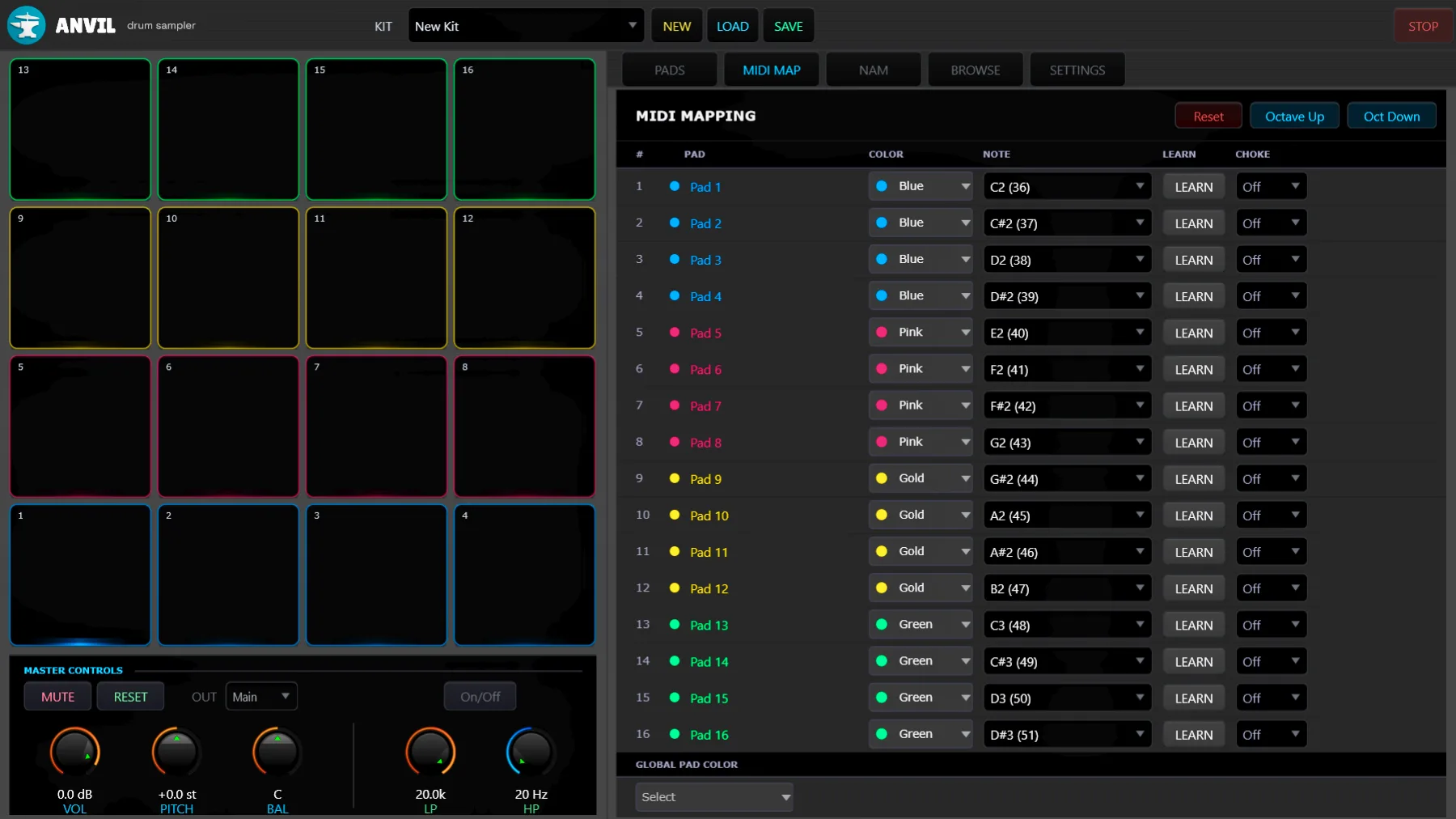Open the color dropdown for Pad 10
Image resolution: width=1456 pixels, height=819 pixels.
(x=921, y=515)
